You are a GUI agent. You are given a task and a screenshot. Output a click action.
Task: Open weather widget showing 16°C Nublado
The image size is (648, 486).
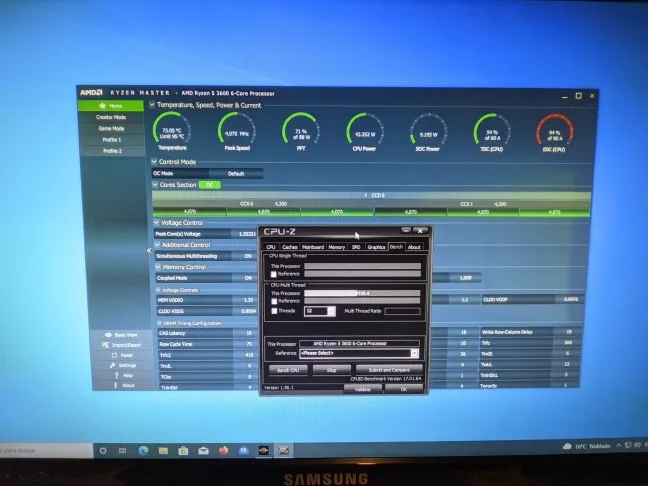click(587, 446)
